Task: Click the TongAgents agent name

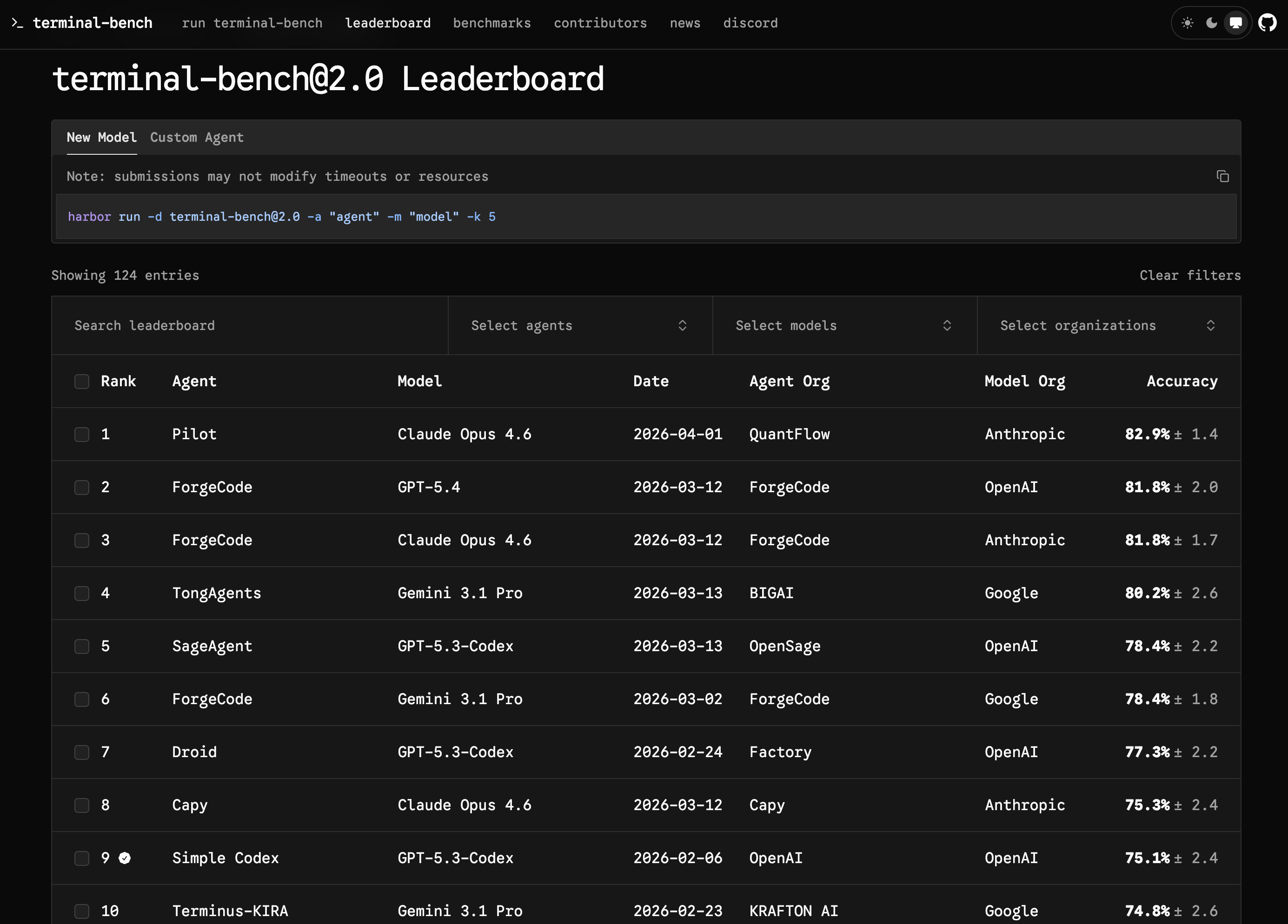Action: coord(216,593)
